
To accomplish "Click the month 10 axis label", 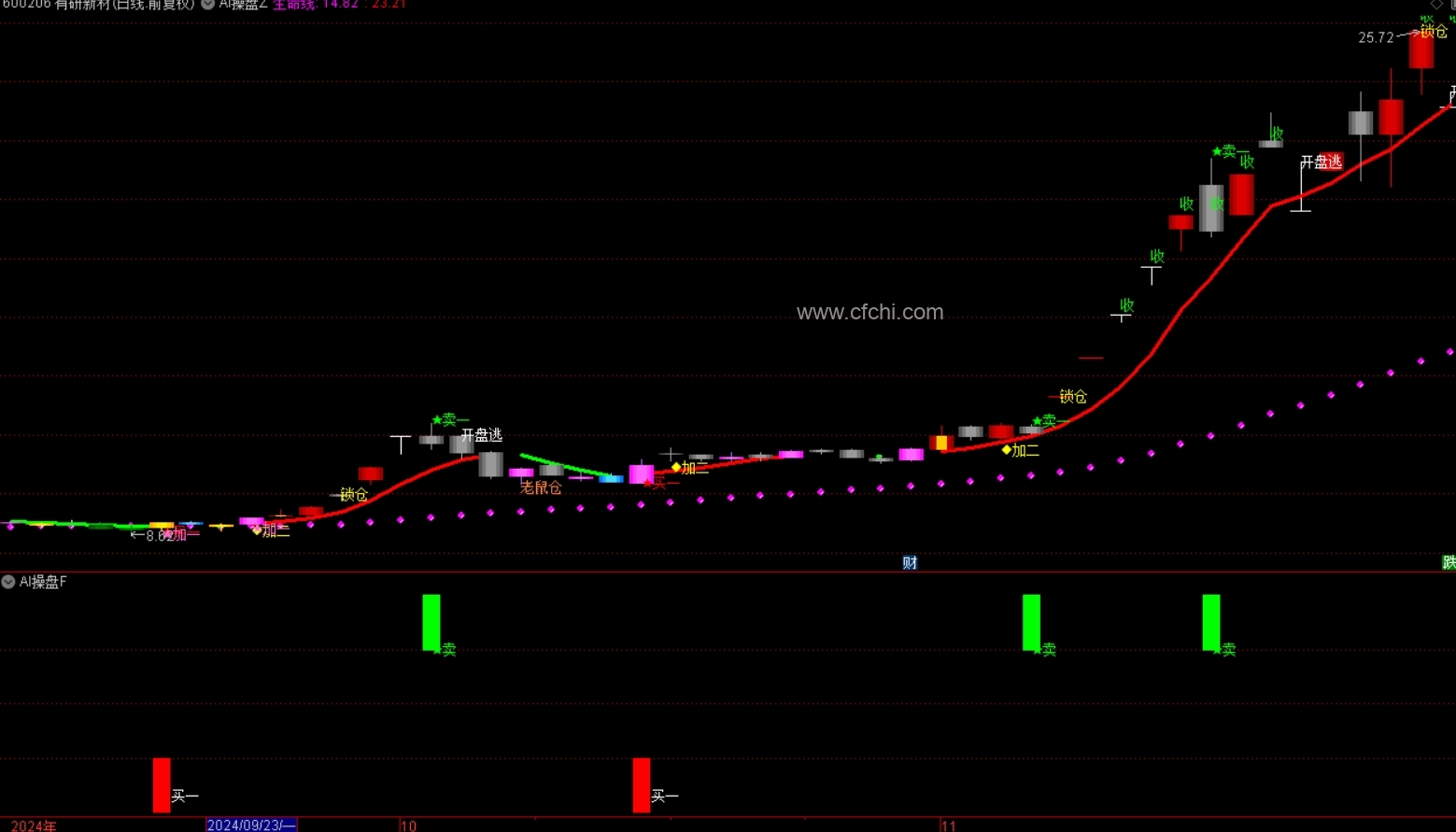I will pyautogui.click(x=408, y=825).
